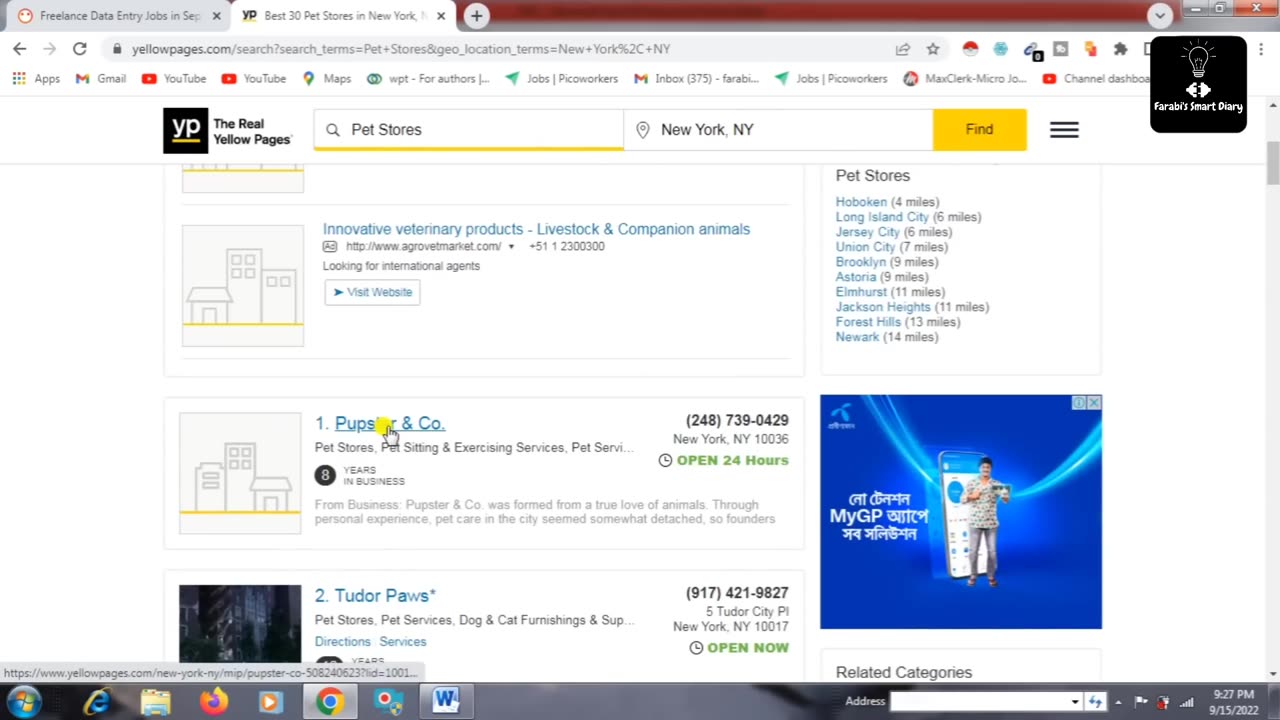This screenshot has height=720, width=1280.
Task: Click Services under Tudor Paws
Action: [x=403, y=642]
